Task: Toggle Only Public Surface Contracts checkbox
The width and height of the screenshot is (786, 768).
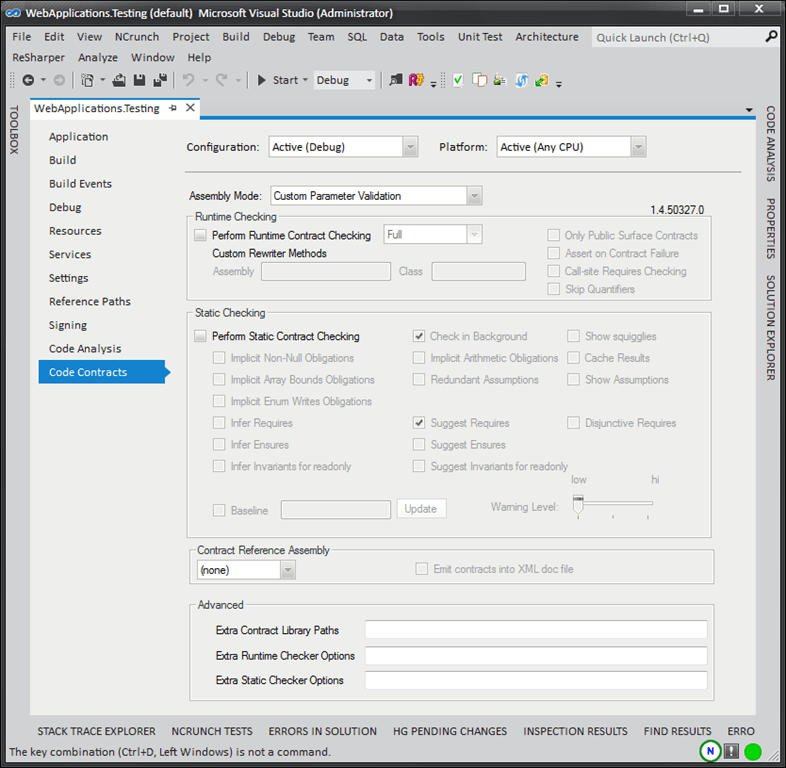Action: pyautogui.click(x=553, y=235)
